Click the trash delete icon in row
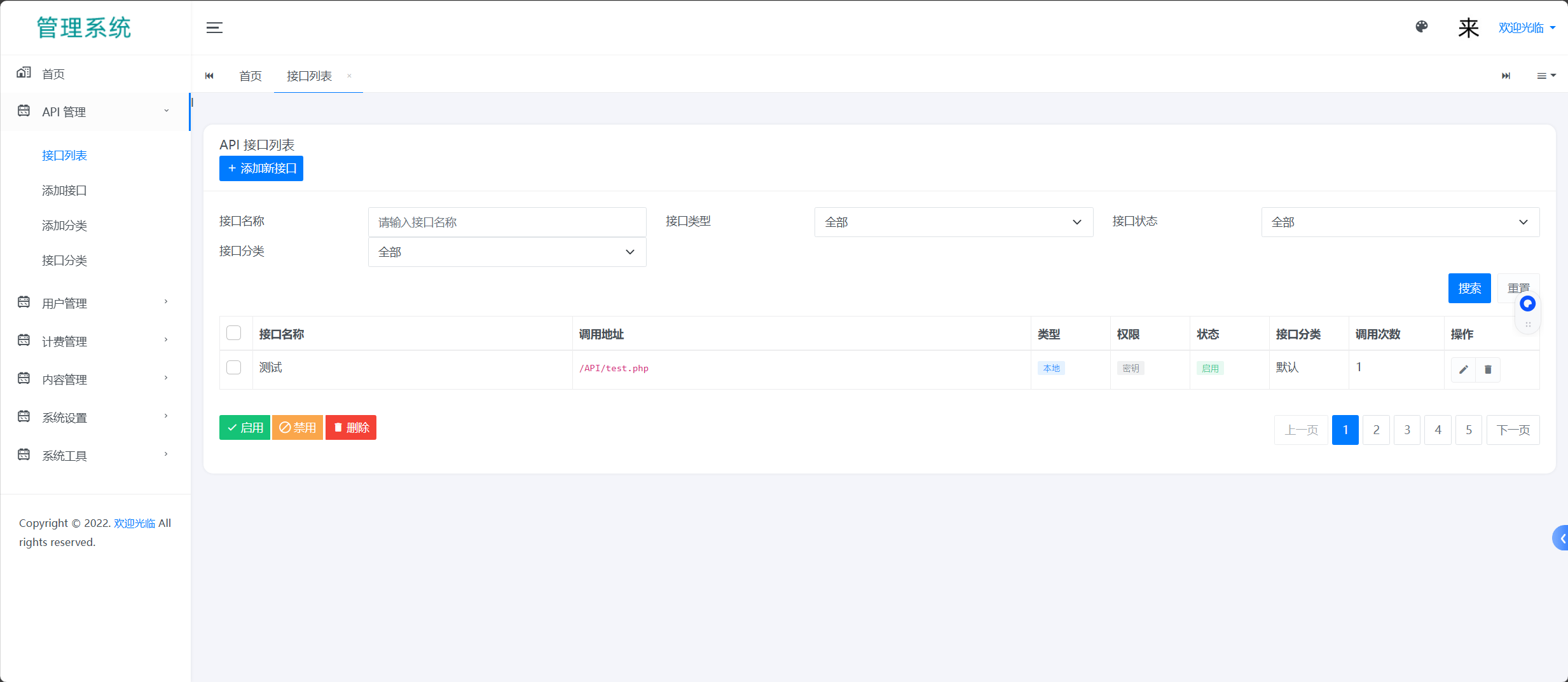The image size is (1568, 682). pos(1488,369)
